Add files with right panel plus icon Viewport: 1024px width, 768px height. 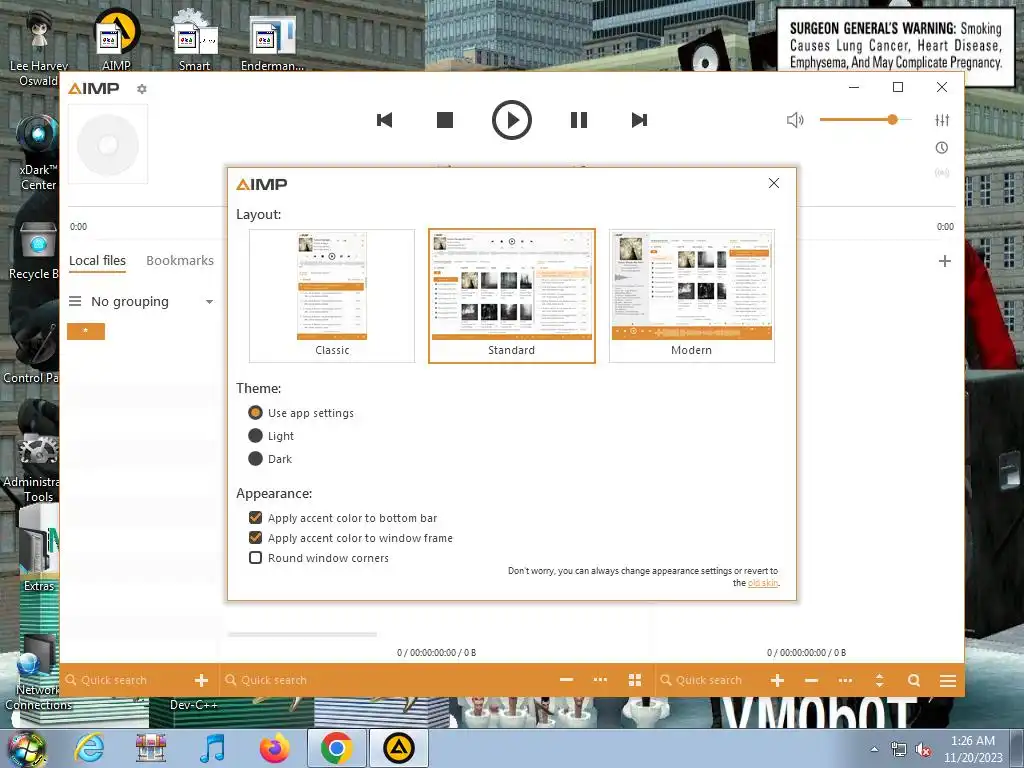777,680
